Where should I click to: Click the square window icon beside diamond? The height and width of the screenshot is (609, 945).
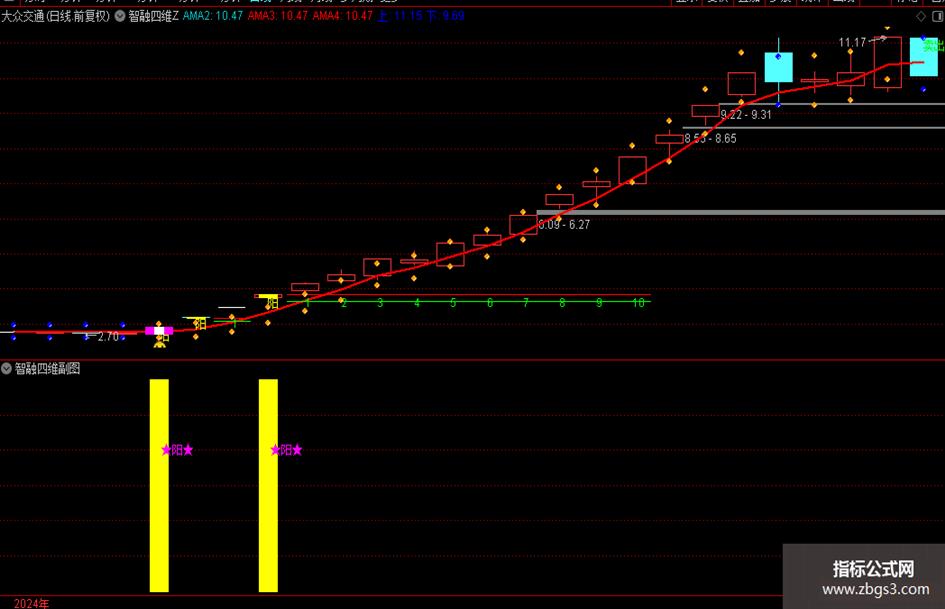(938, 16)
